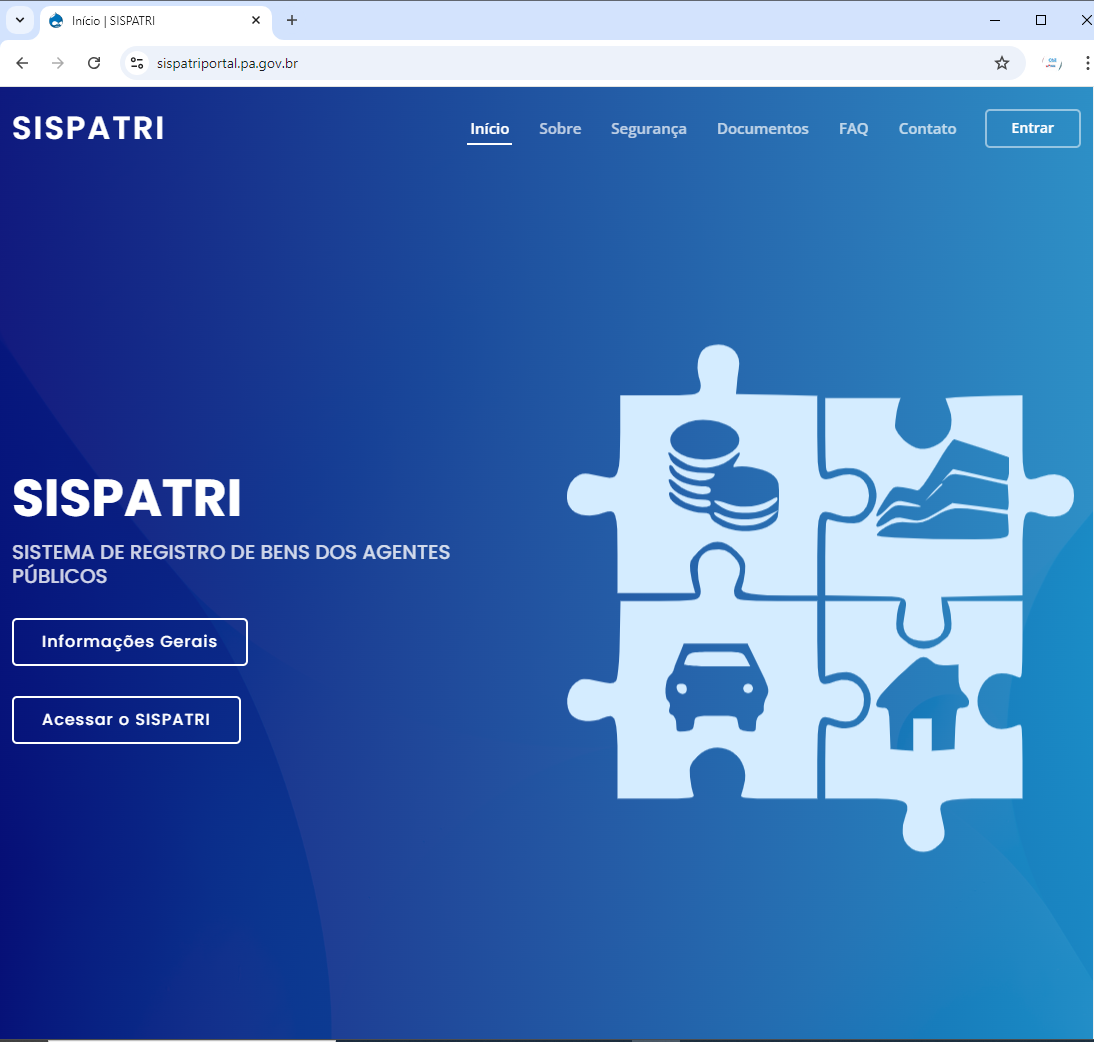Open the site information icon in address bar
The image size is (1094, 1042).
tap(138, 63)
